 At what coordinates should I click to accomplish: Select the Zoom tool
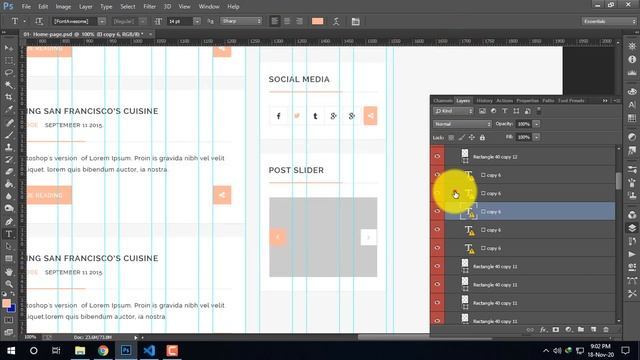click(x=9, y=284)
